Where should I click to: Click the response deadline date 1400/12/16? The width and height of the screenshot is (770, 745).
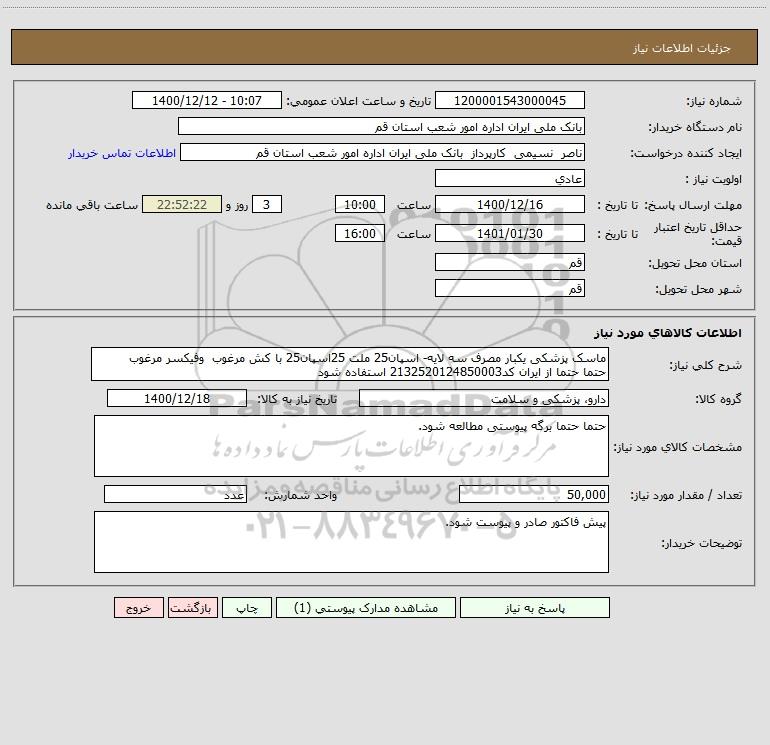[510, 204]
